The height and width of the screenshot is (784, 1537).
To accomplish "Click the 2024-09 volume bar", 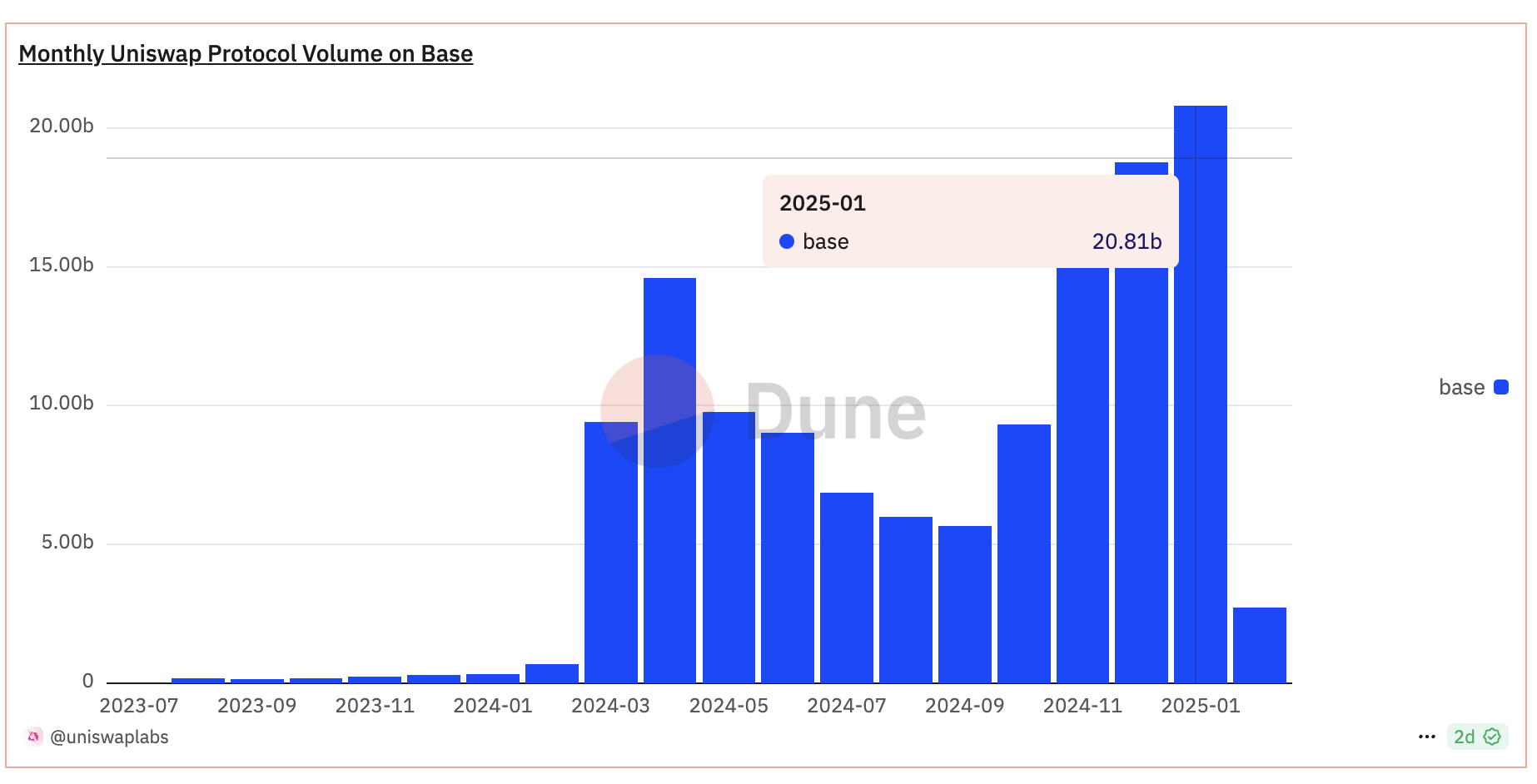I will [964, 603].
